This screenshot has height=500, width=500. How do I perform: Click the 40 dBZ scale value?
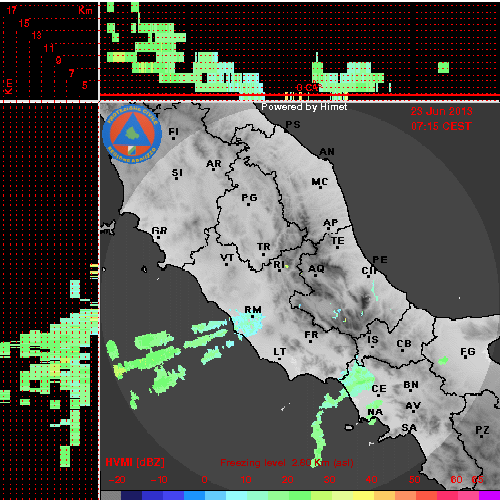tap(372, 480)
